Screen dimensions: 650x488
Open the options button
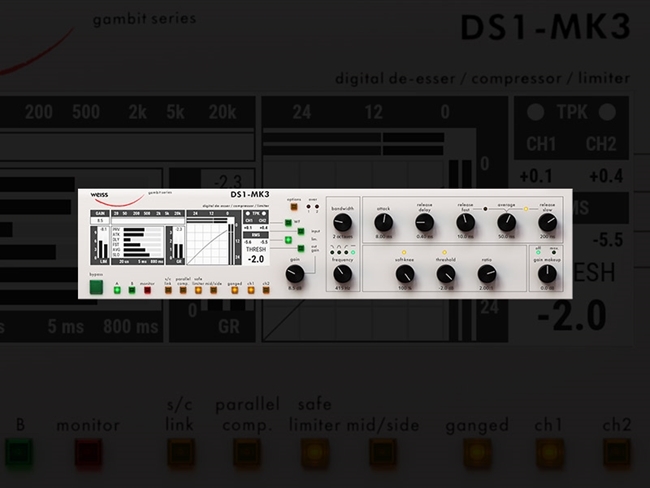pos(294,210)
